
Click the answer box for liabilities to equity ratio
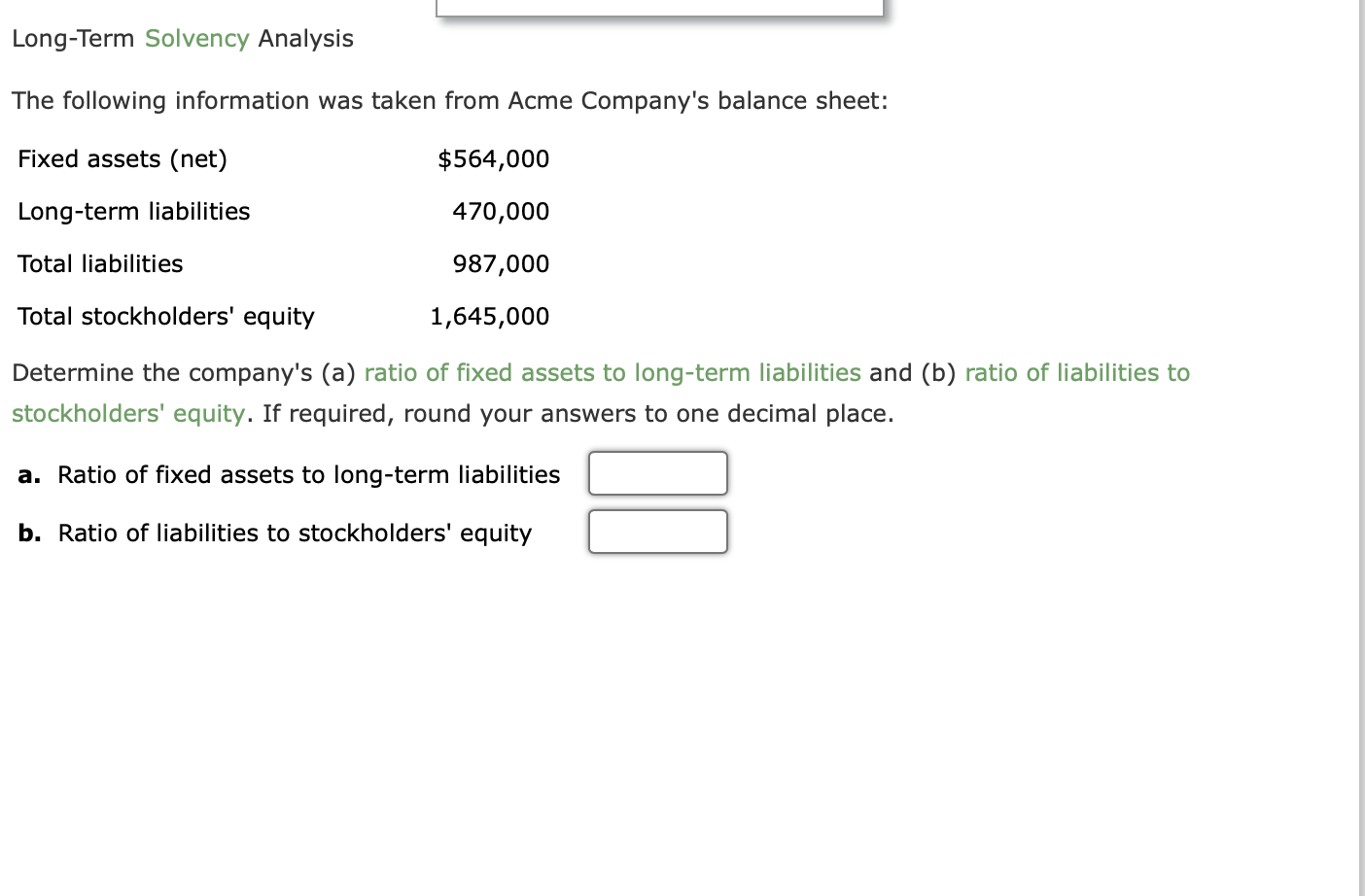point(657,532)
